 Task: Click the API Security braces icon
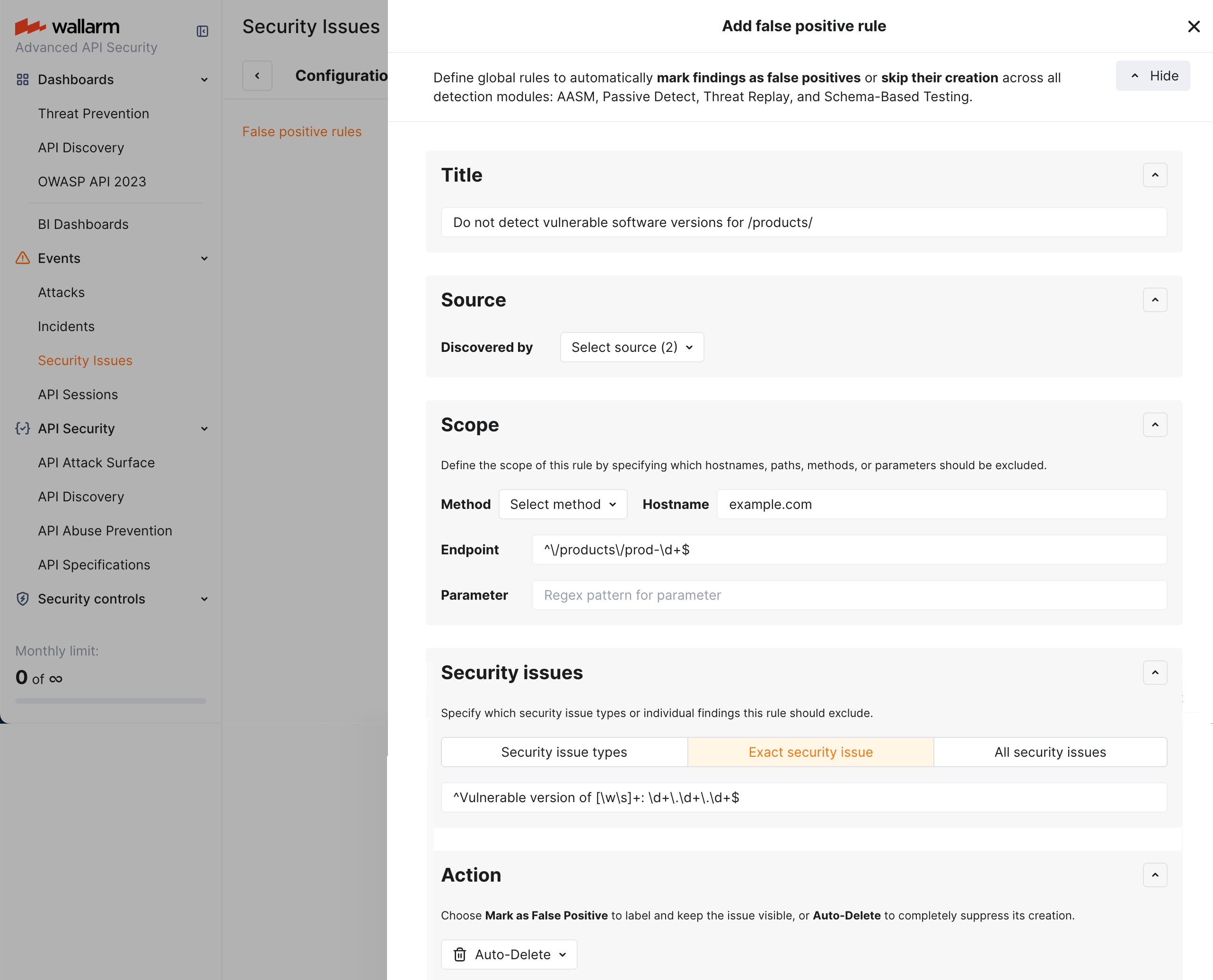pyautogui.click(x=23, y=429)
